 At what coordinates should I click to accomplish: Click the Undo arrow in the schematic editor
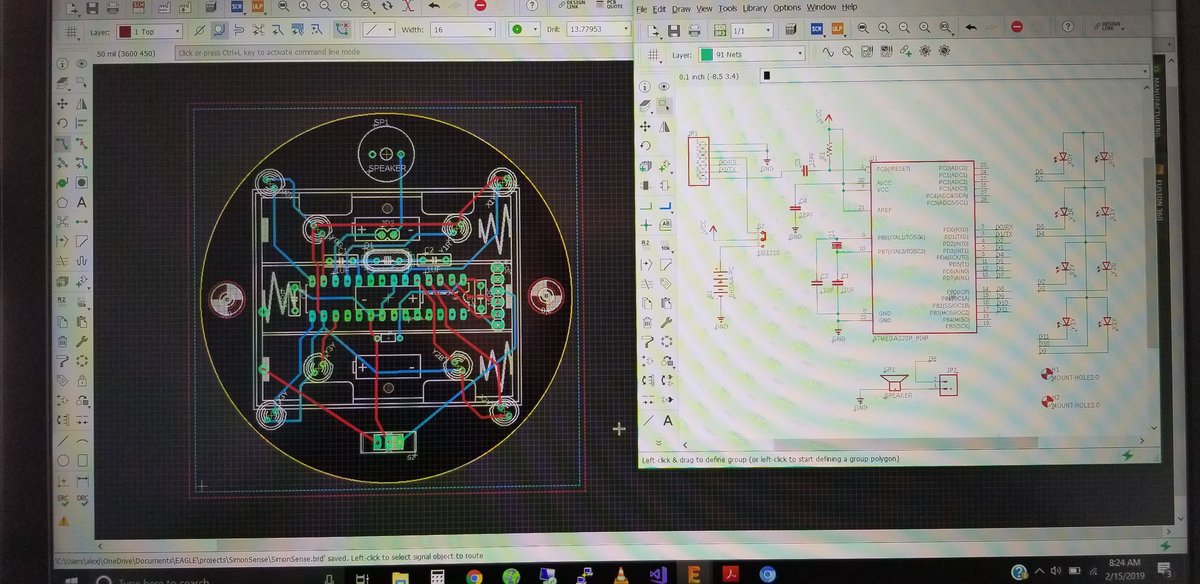969,29
